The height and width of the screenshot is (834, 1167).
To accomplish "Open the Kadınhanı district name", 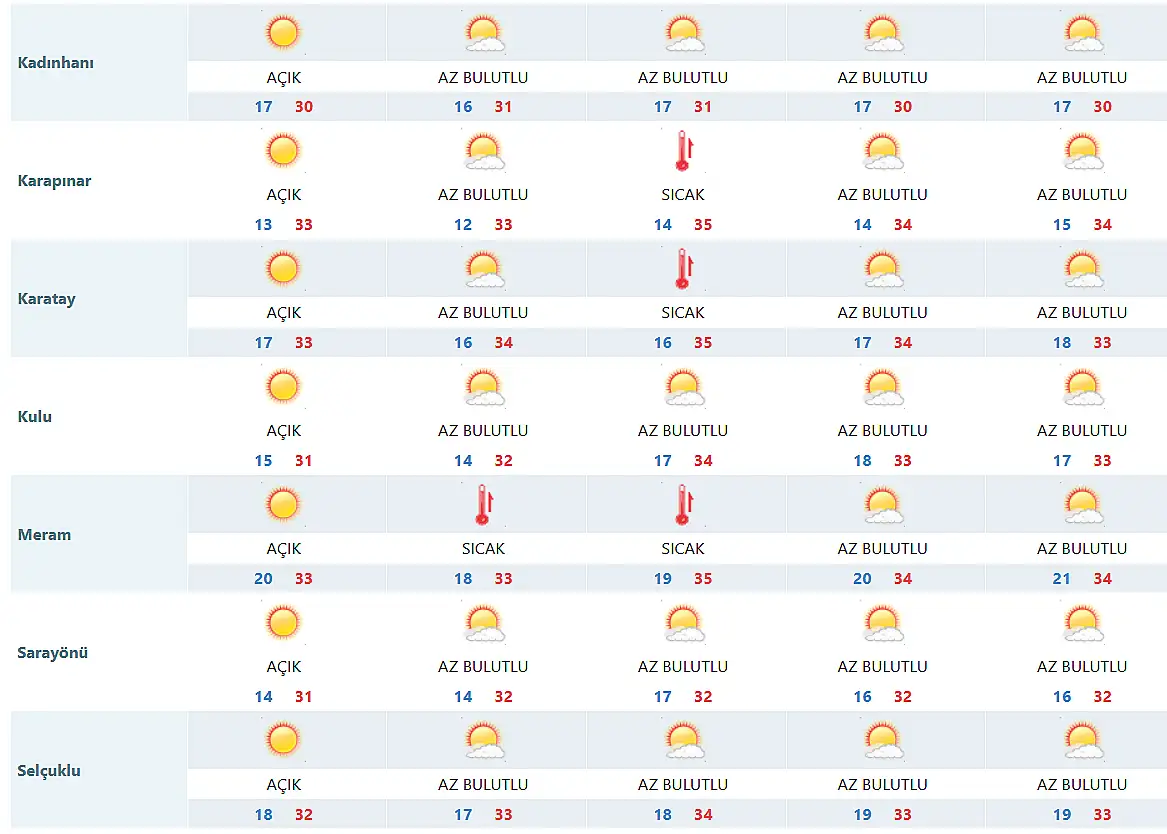I will click(56, 63).
